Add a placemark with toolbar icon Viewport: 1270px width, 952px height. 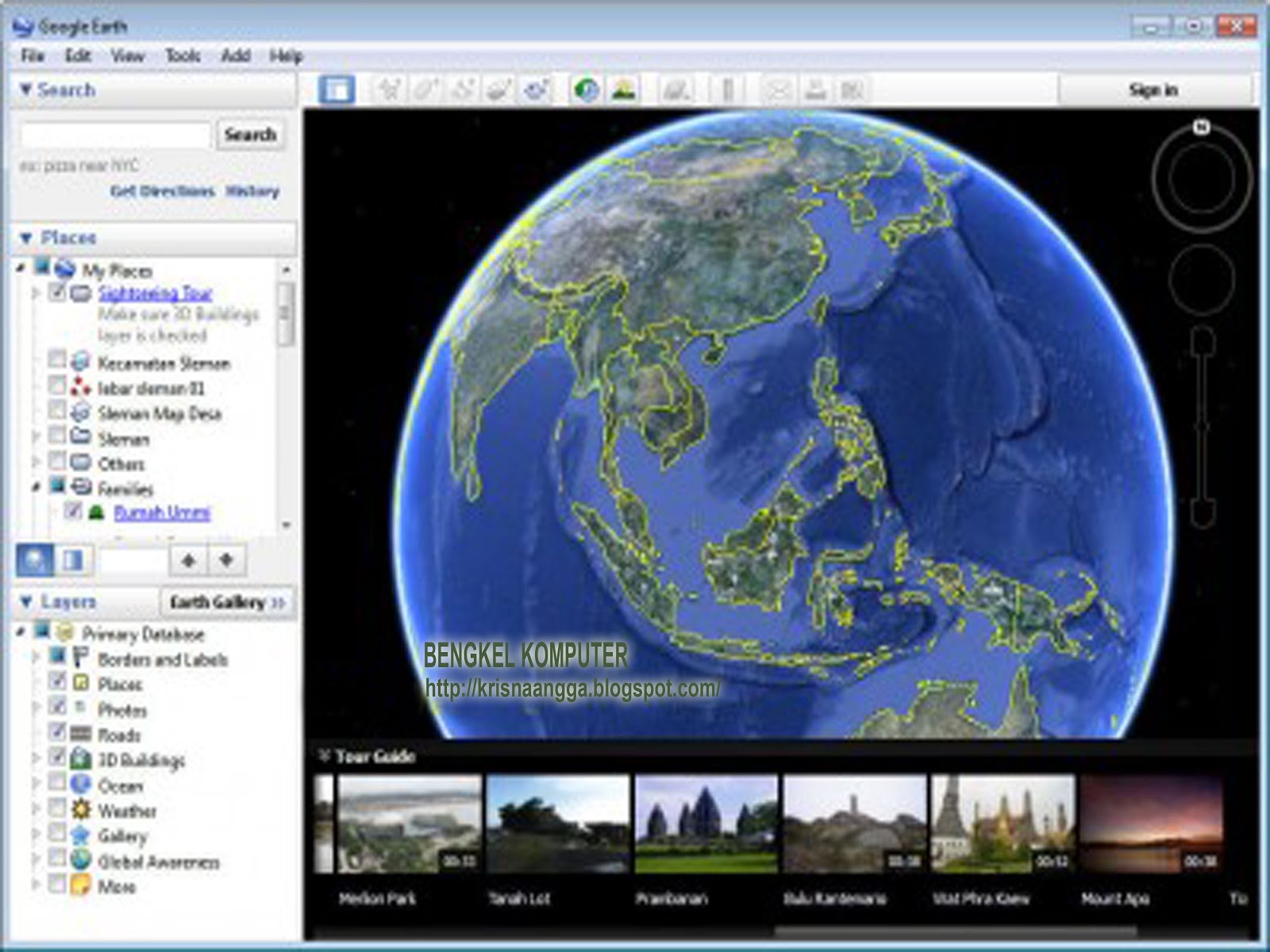point(390,90)
